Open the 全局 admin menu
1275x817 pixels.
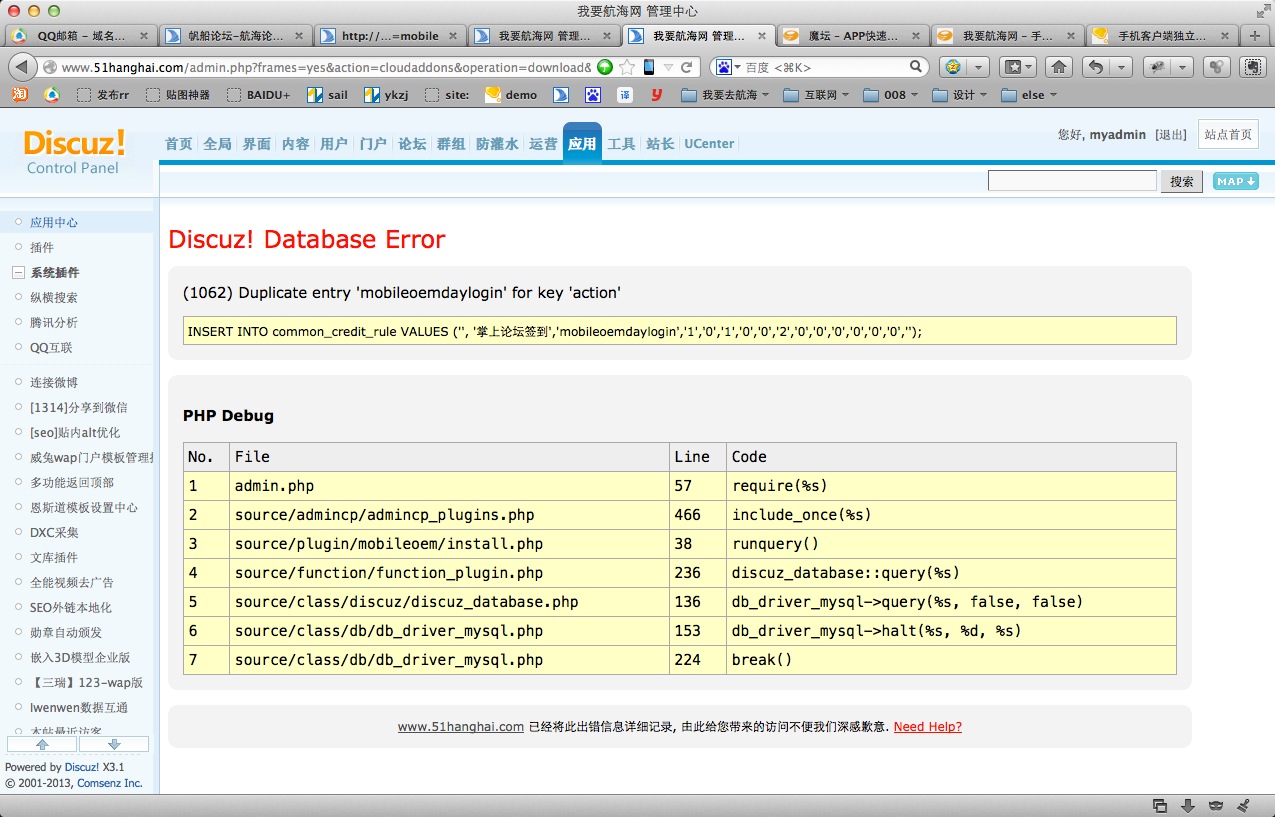217,144
